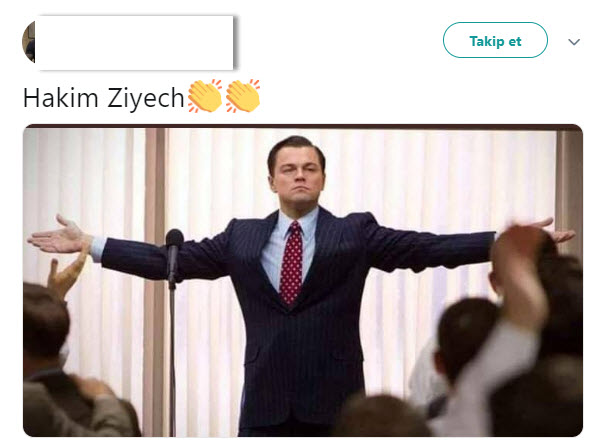Open the attached tweet photo
The height and width of the screenshot is (443, 594).
tap(303, 280)
